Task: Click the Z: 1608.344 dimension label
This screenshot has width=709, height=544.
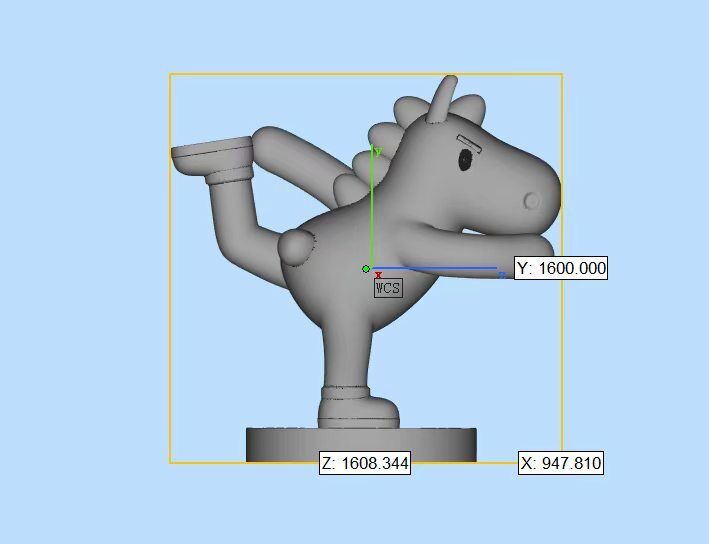Action: [x=365, y=463]
